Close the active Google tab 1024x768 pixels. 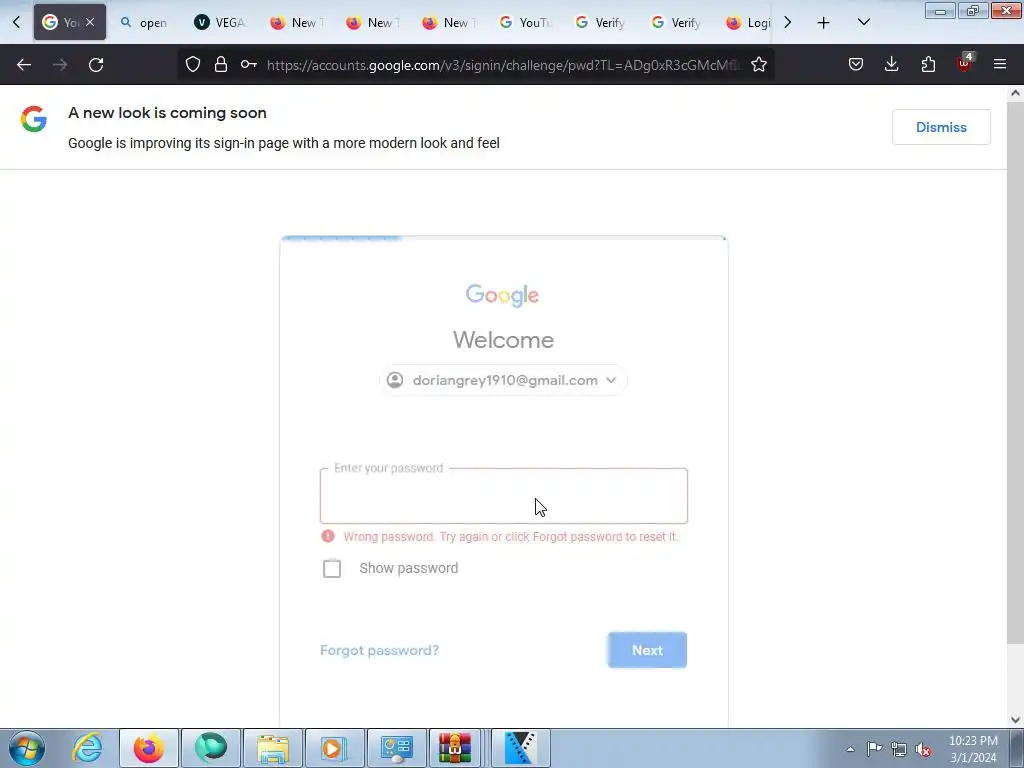(90, 22)
